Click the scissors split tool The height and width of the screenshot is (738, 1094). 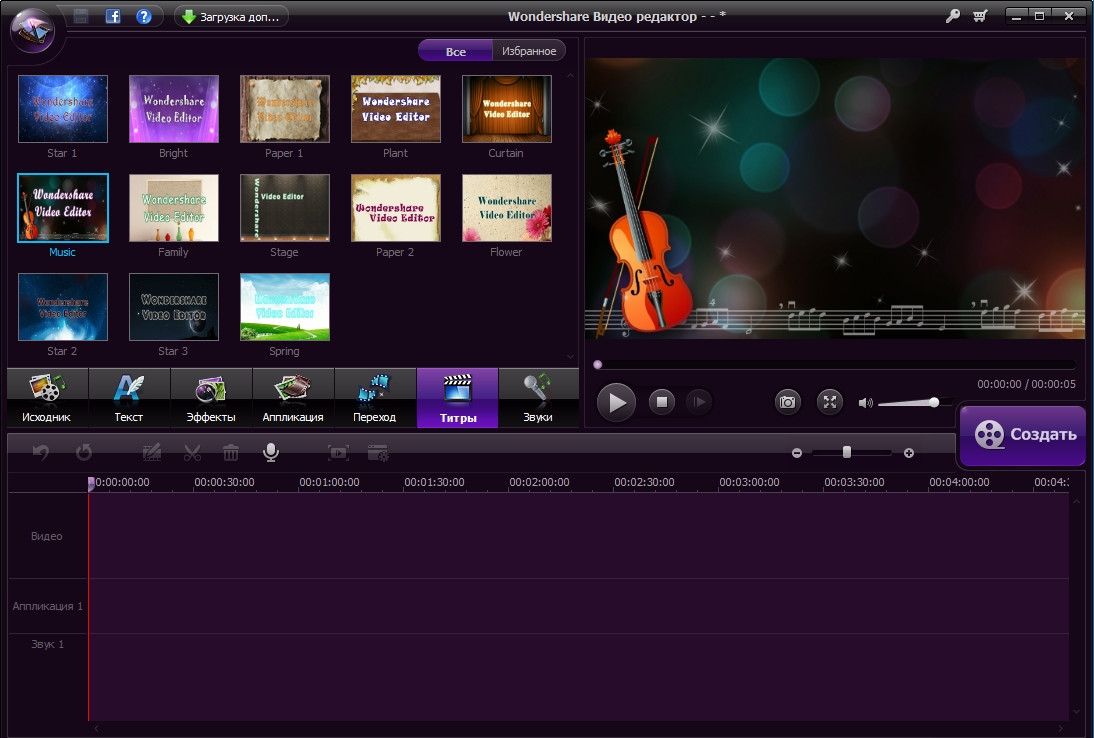193,453
